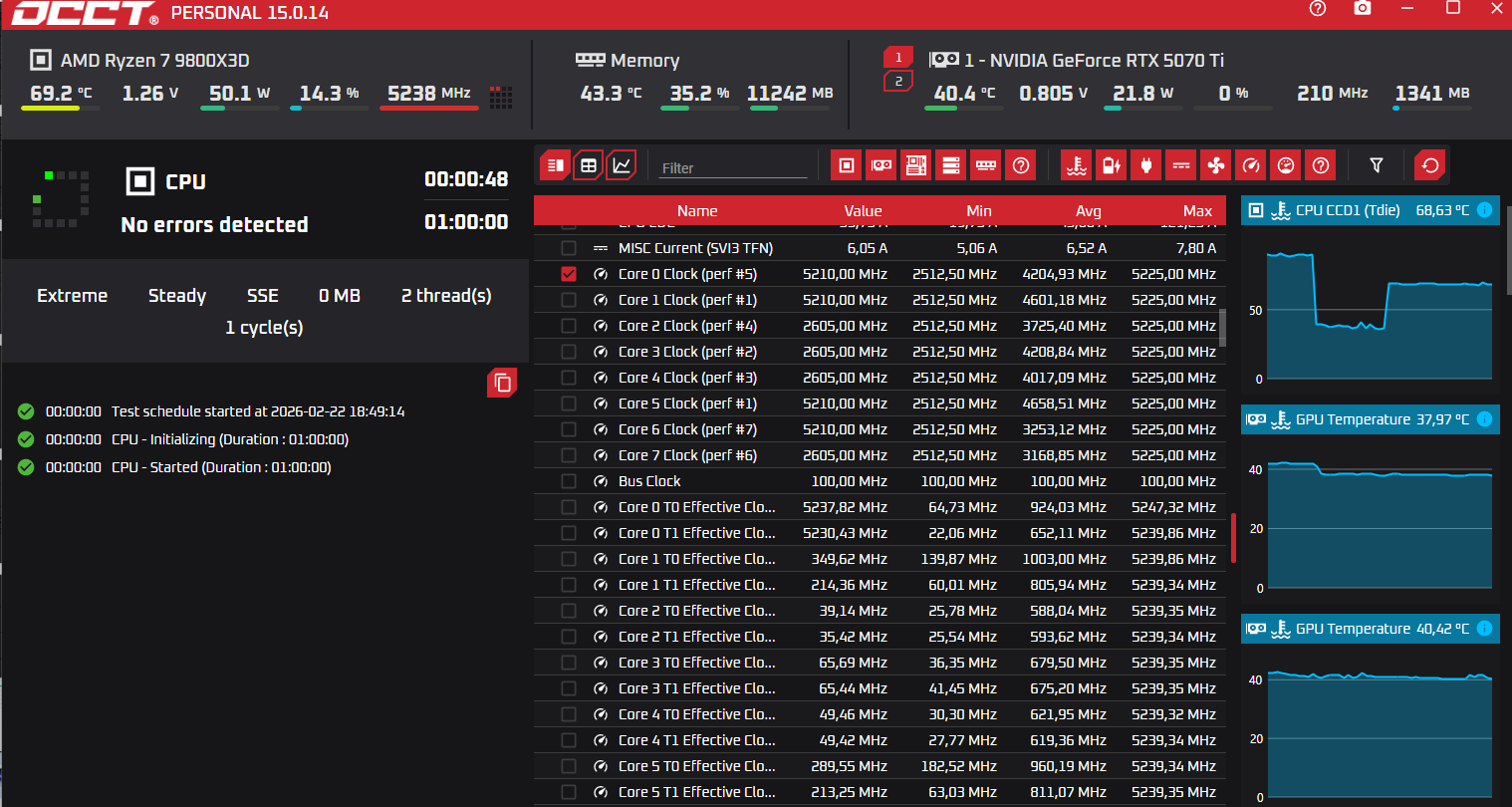This screenshot has width=1512, height=807.
Task: Sort the sensor table by Min column
Action: (979, 210)
